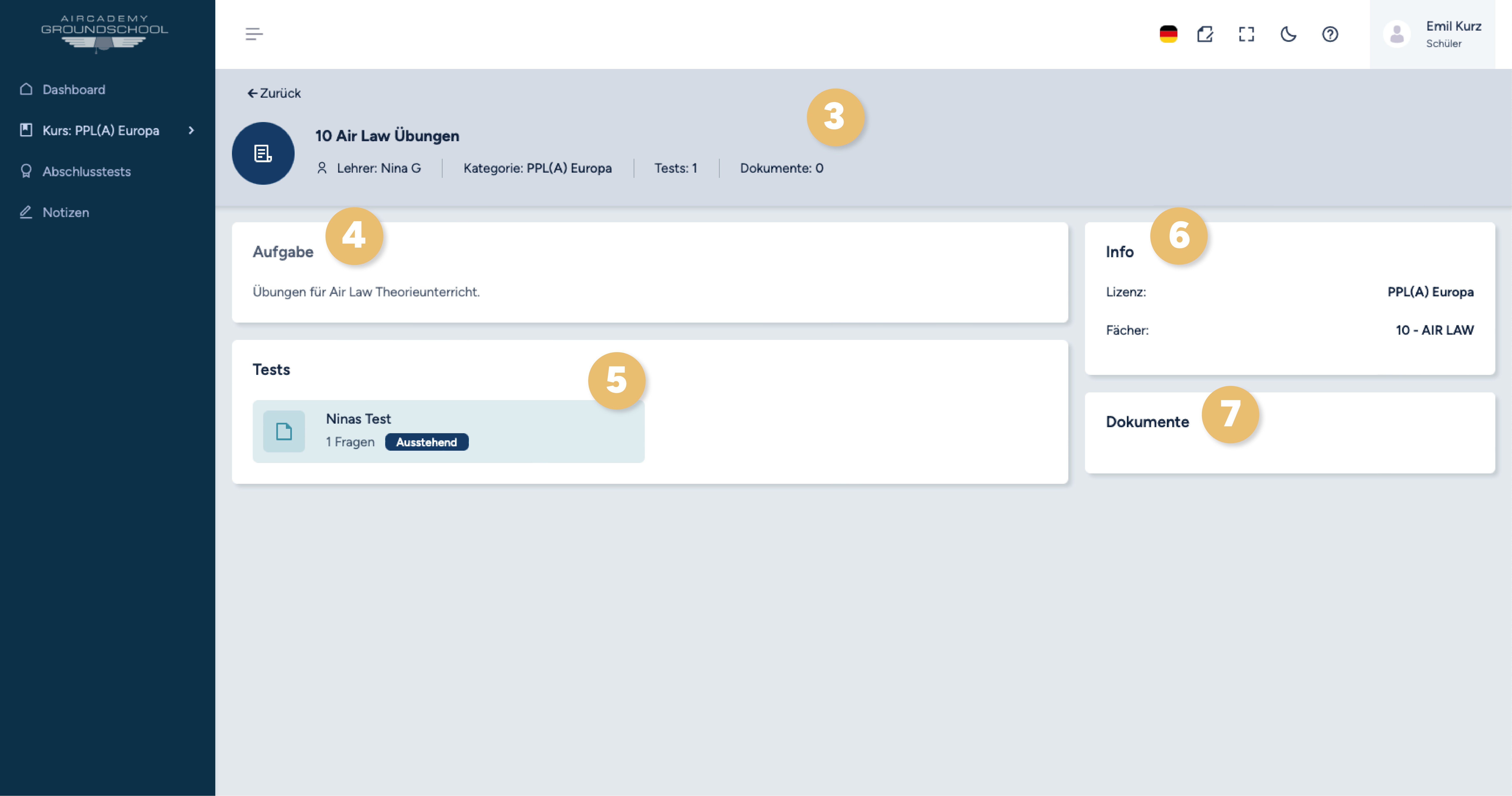Click the Ausstehend status badge
This screenshot has width=1512, height=796.
(427, 442)
